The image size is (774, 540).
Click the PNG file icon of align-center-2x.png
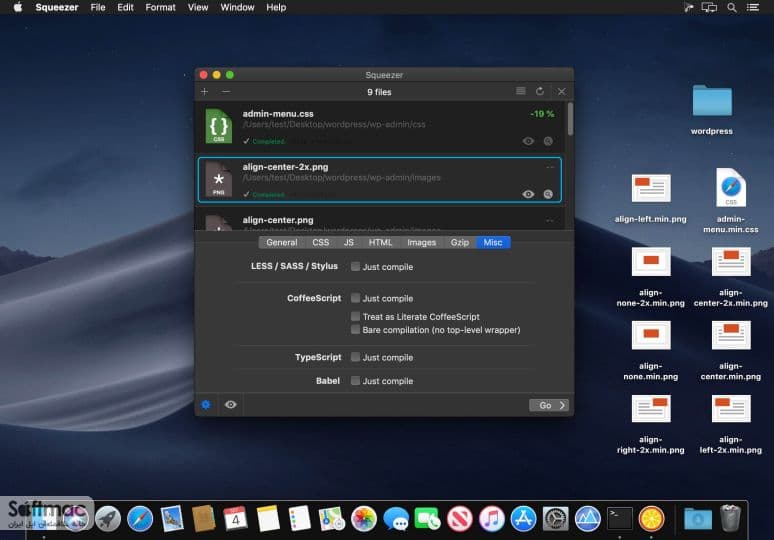[x=219, y=179]
